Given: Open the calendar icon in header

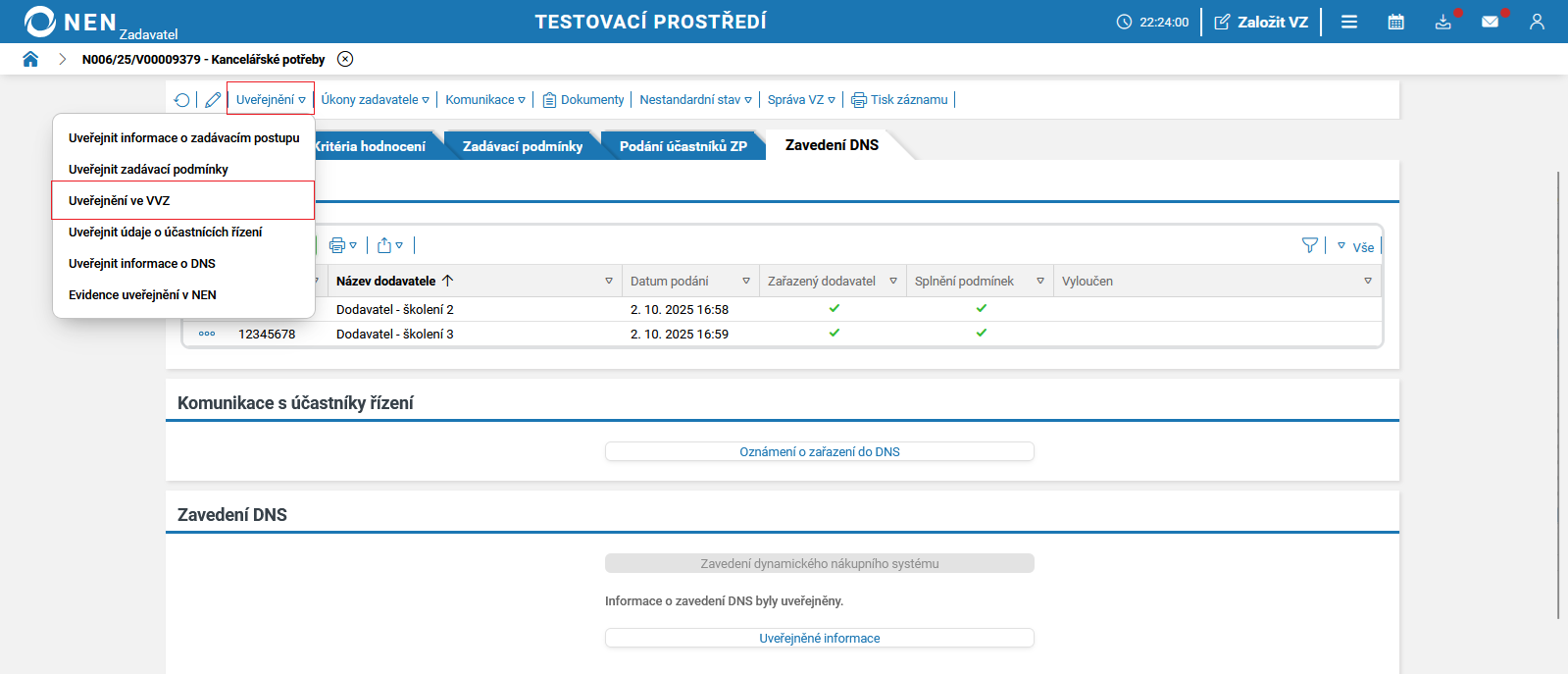Looking at the screenshot, I should [x=1395, y=22].
